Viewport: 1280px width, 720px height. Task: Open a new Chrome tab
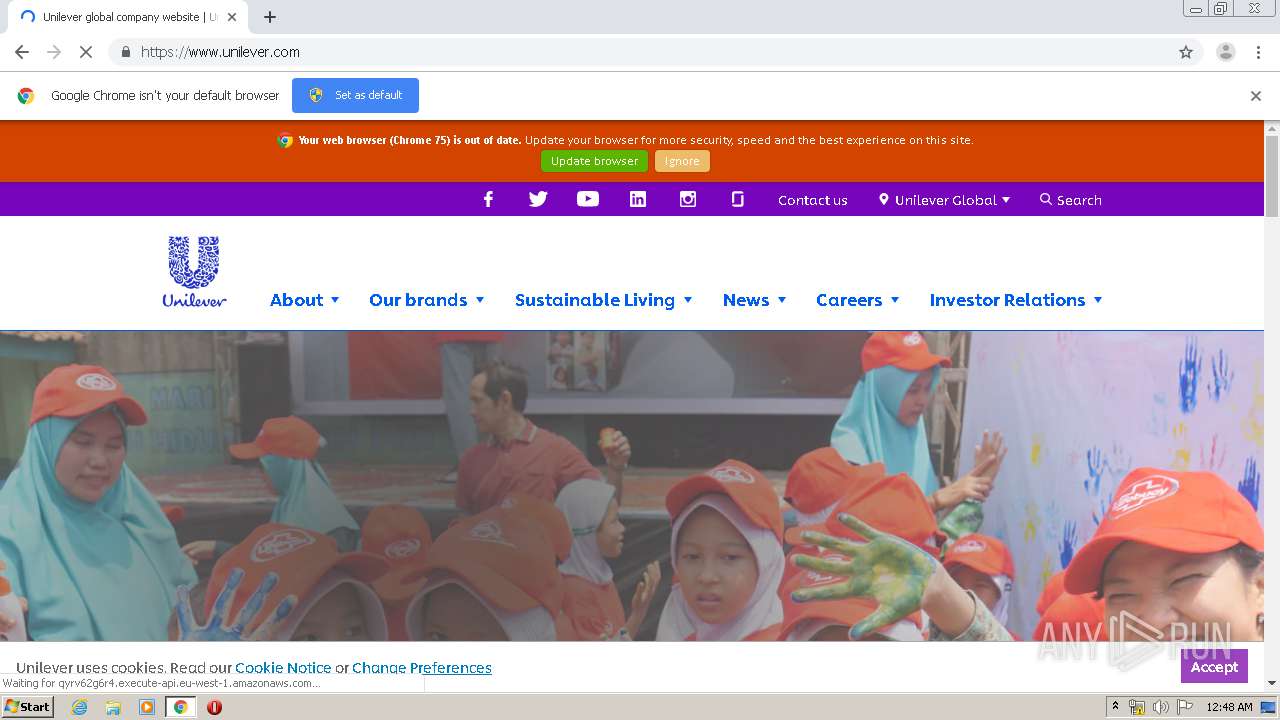(270, 17)
